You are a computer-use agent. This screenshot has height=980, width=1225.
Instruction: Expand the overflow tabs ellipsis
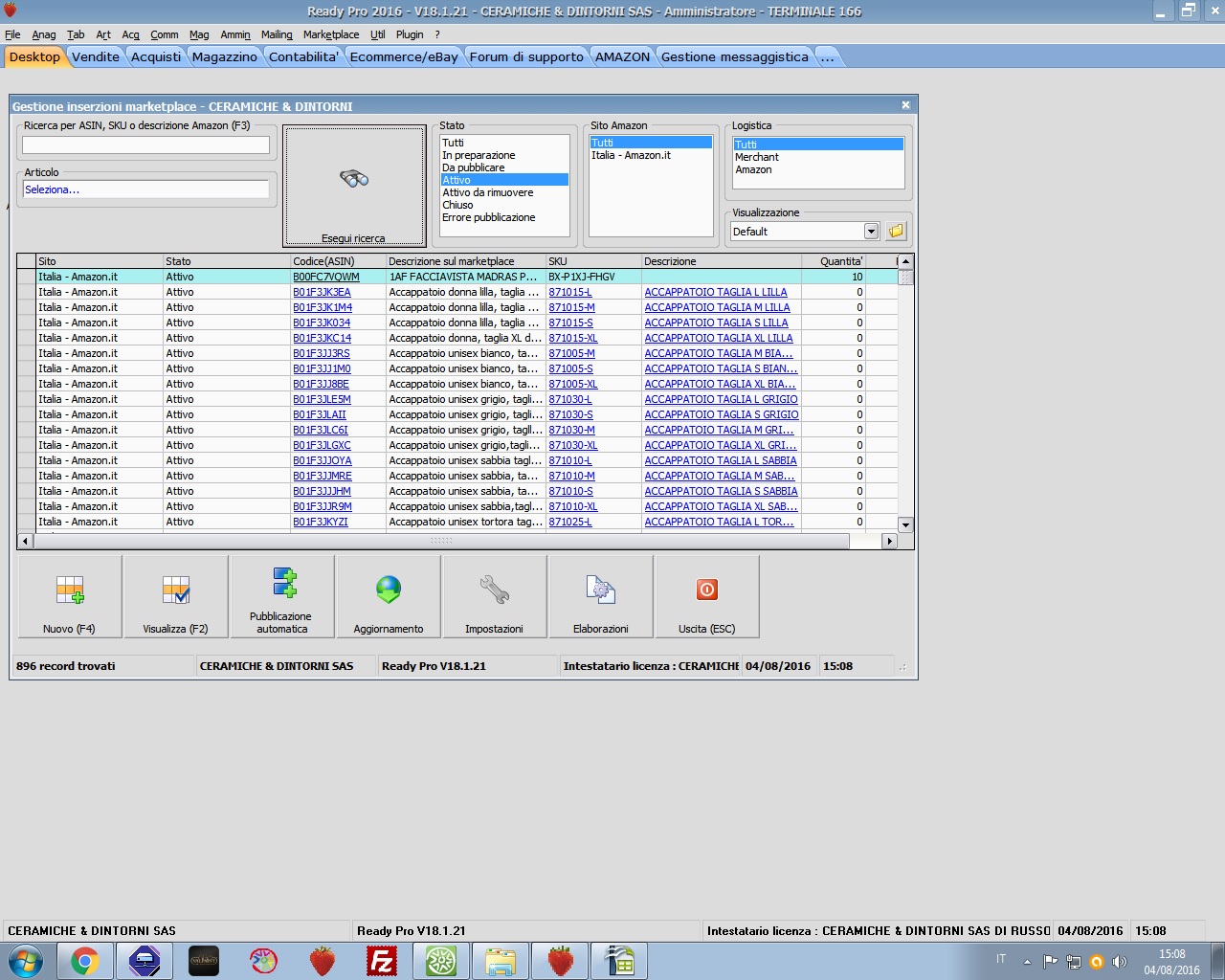tap(827, 57)
